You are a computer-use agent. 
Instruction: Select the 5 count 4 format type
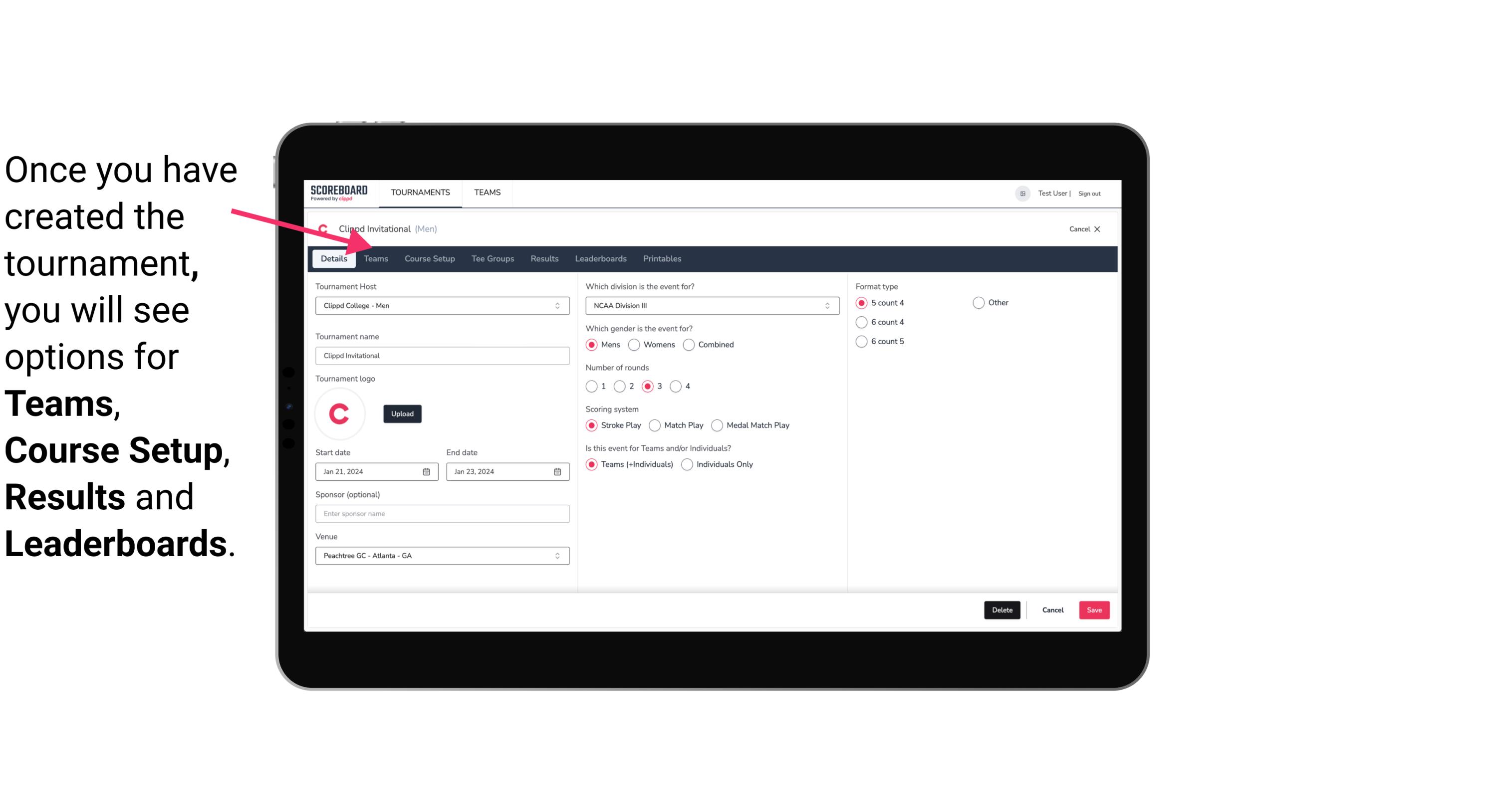click(x=862, y=302)
